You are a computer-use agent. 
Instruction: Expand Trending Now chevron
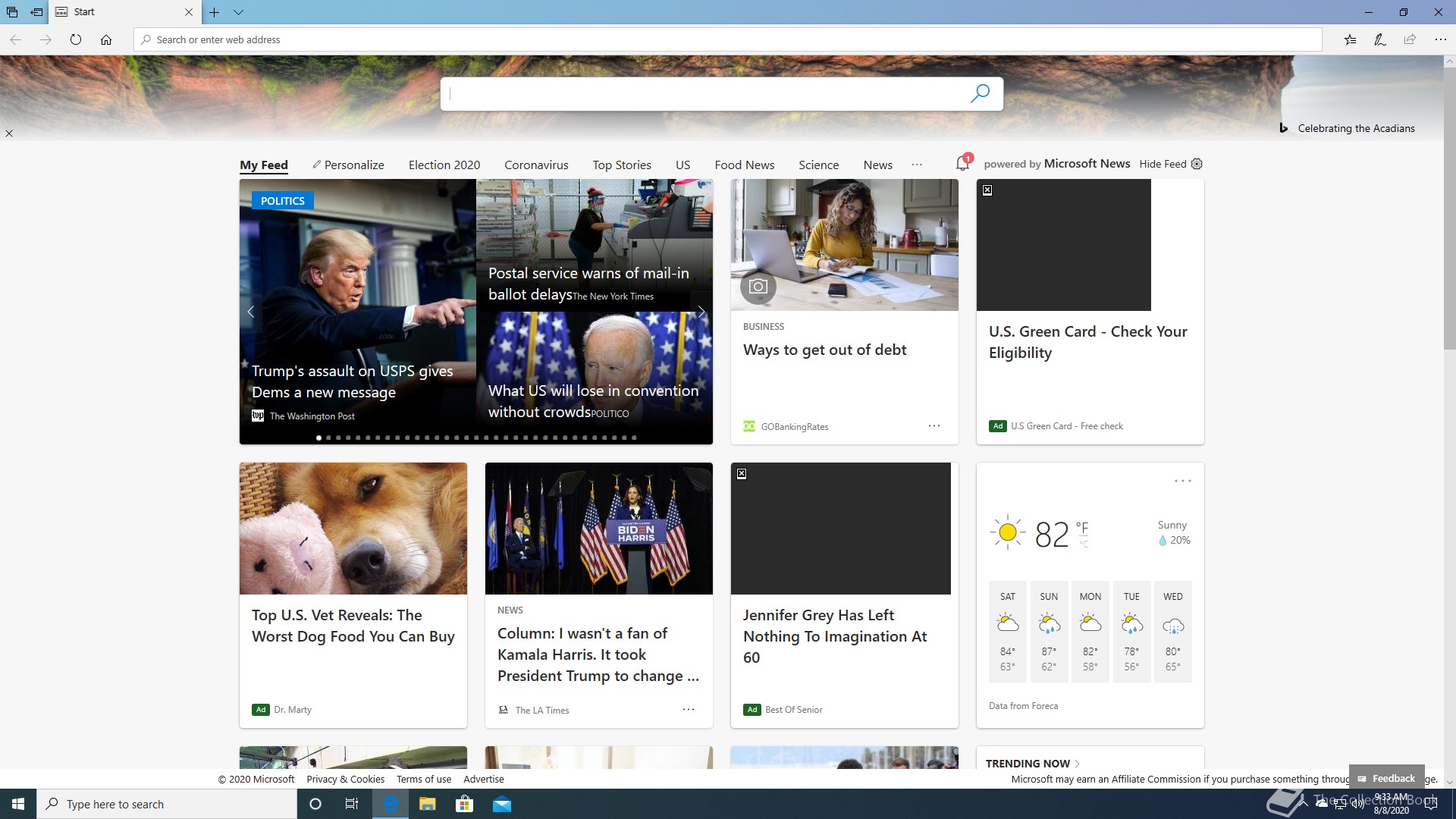pyautogui.click(x=1078, y=764)
